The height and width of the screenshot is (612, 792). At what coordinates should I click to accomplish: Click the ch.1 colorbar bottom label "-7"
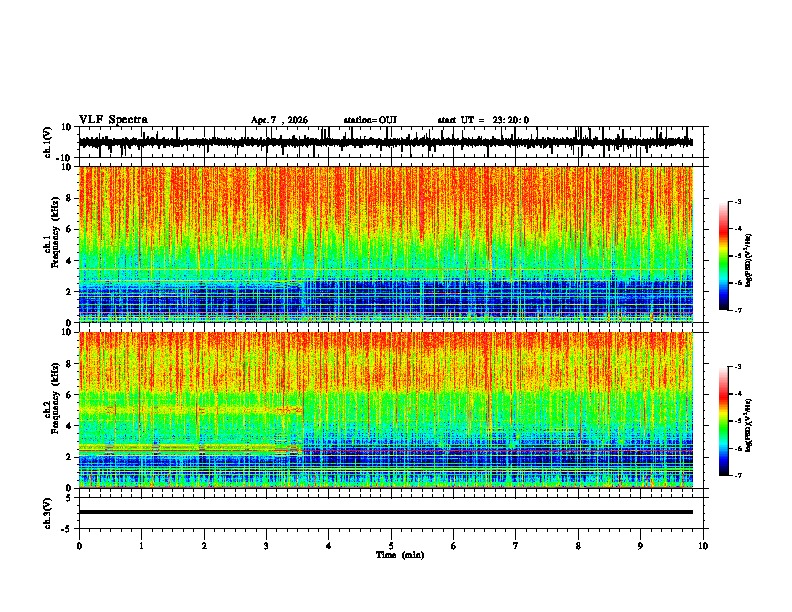pyautogui.click(x=738, y=310)
